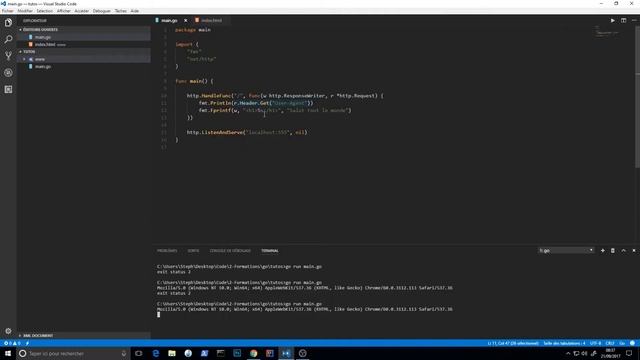Click the lightning bolt status bar icon

click(x=27, y=343)
